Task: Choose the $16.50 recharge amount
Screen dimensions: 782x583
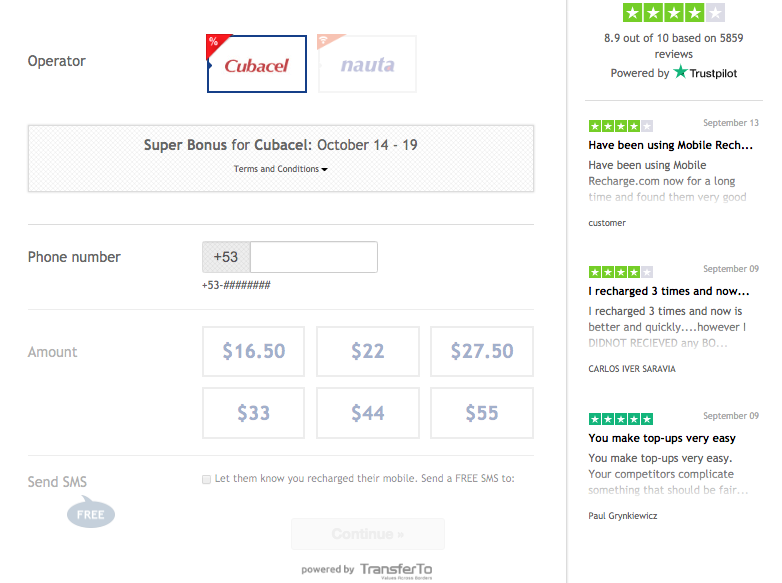Action: click(x=253, y=352)
